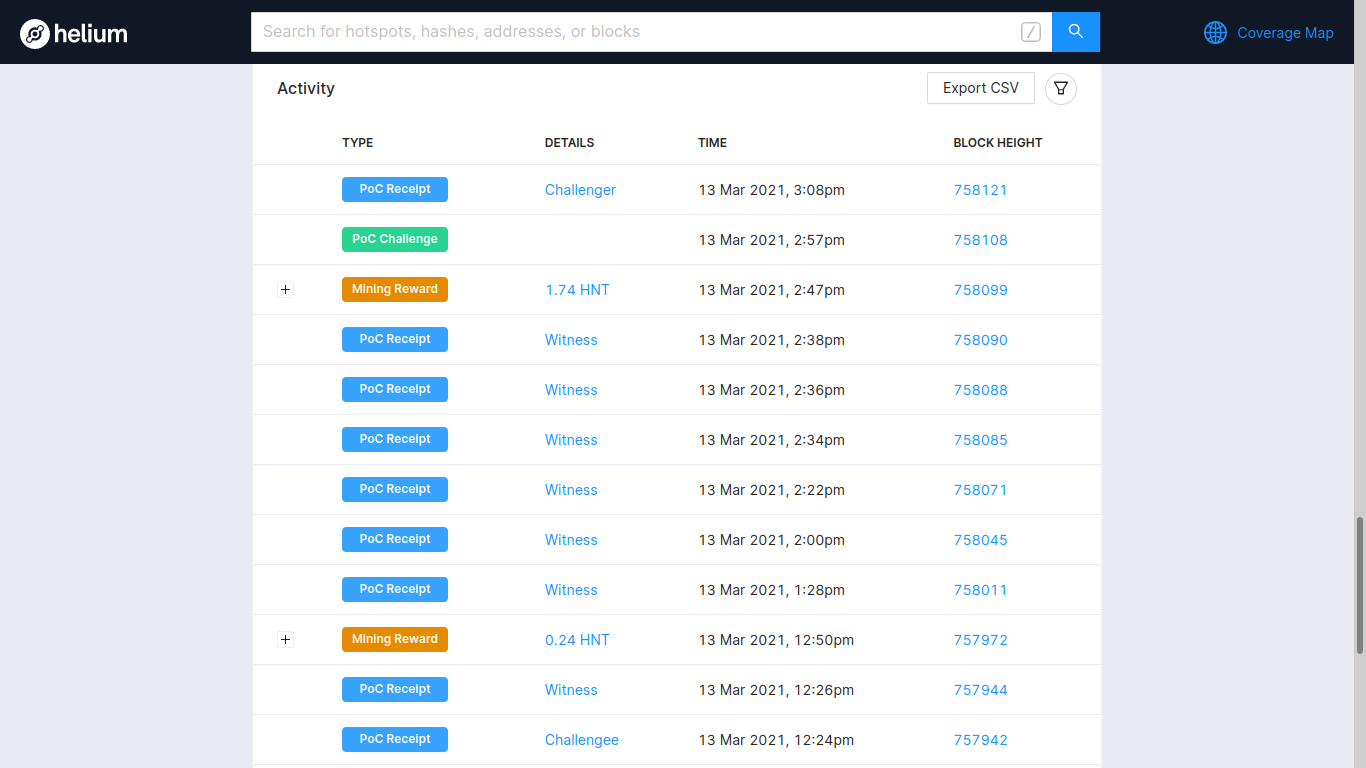The image size is (1366, 768).
Task: Expand the 1.74 HNT Mining Reward row
Action: pyautogui.click(x=285, y=290)
